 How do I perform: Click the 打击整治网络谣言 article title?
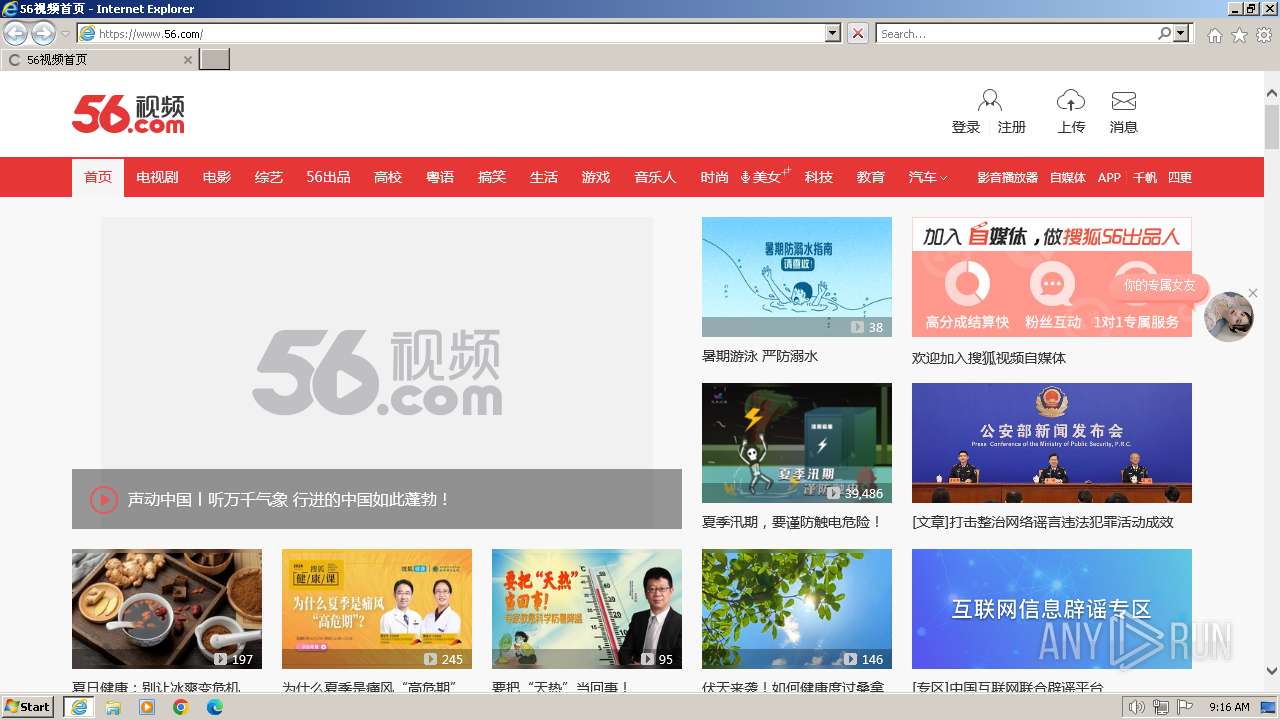tap(1043, 522)
